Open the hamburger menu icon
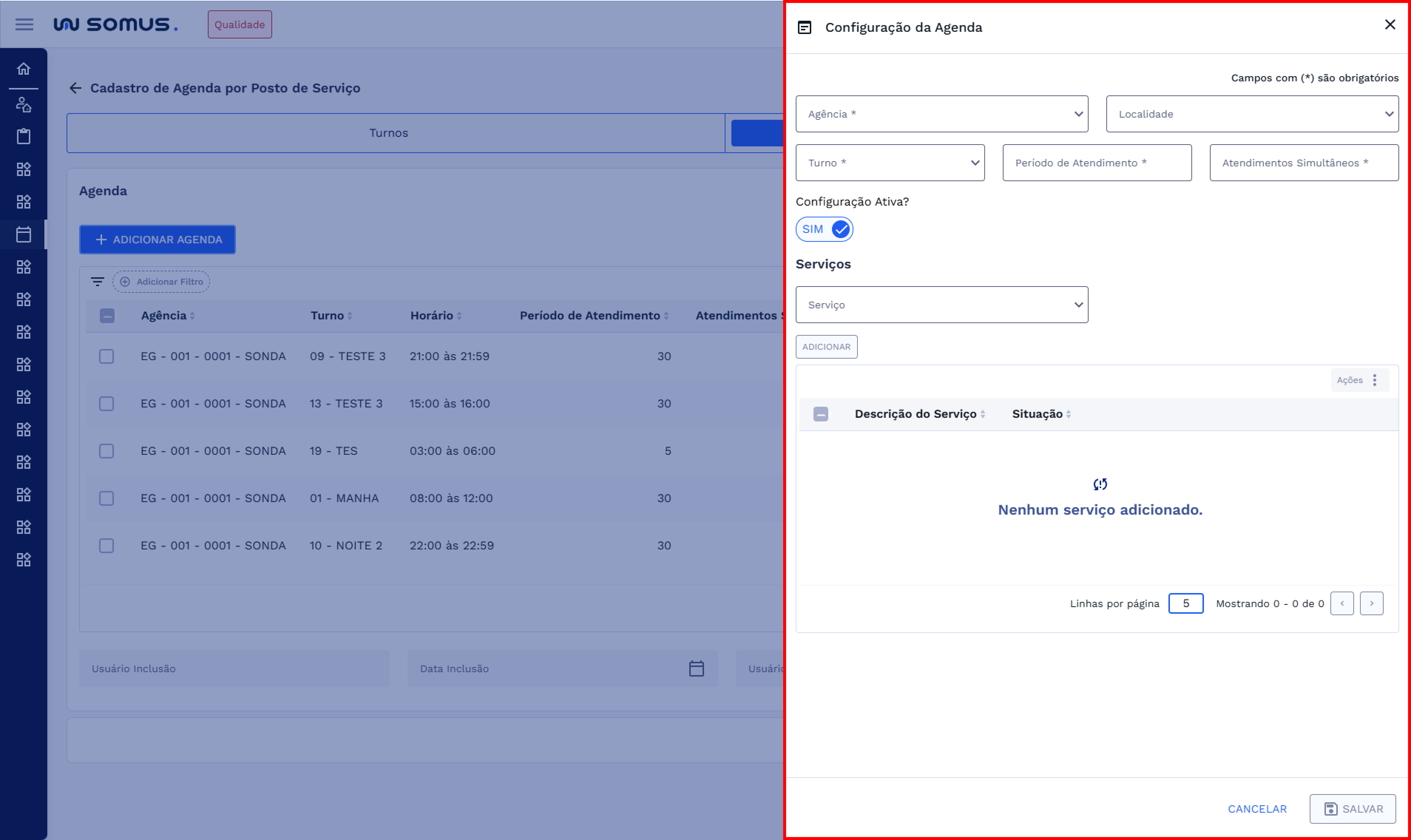The height and width of the screenshot is (840, 1411). 24,24
